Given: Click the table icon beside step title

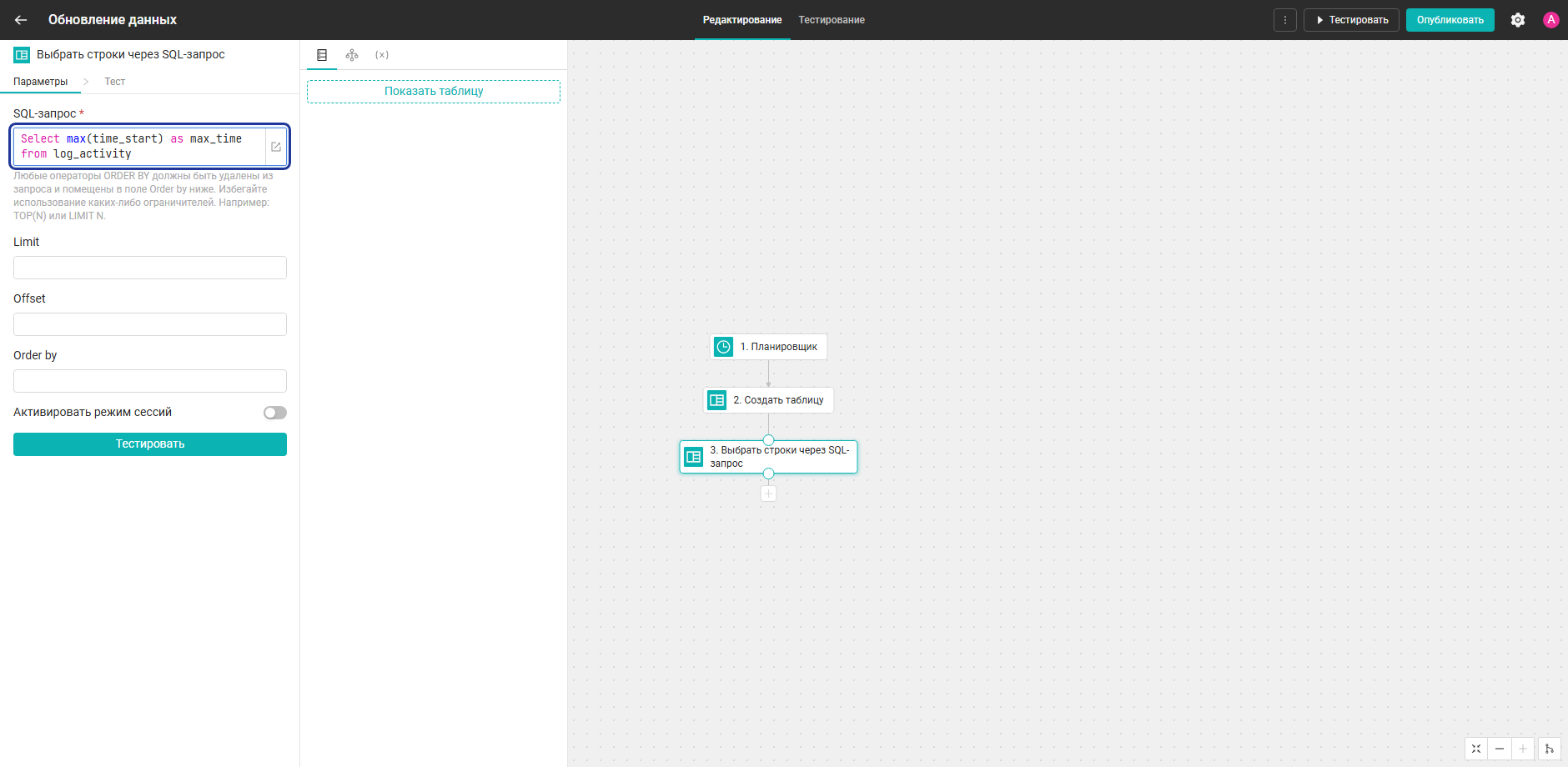Looking at the screenshot, I should point(22,55).
